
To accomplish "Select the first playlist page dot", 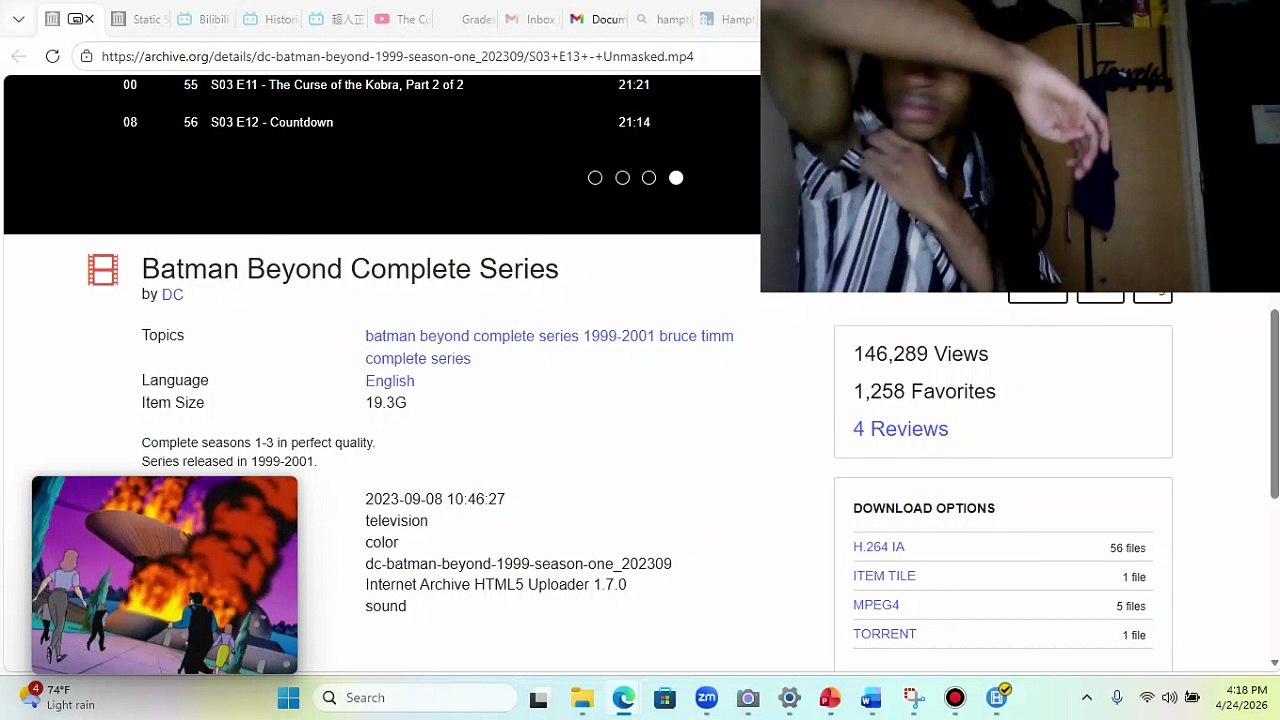I will click(595, 178).
